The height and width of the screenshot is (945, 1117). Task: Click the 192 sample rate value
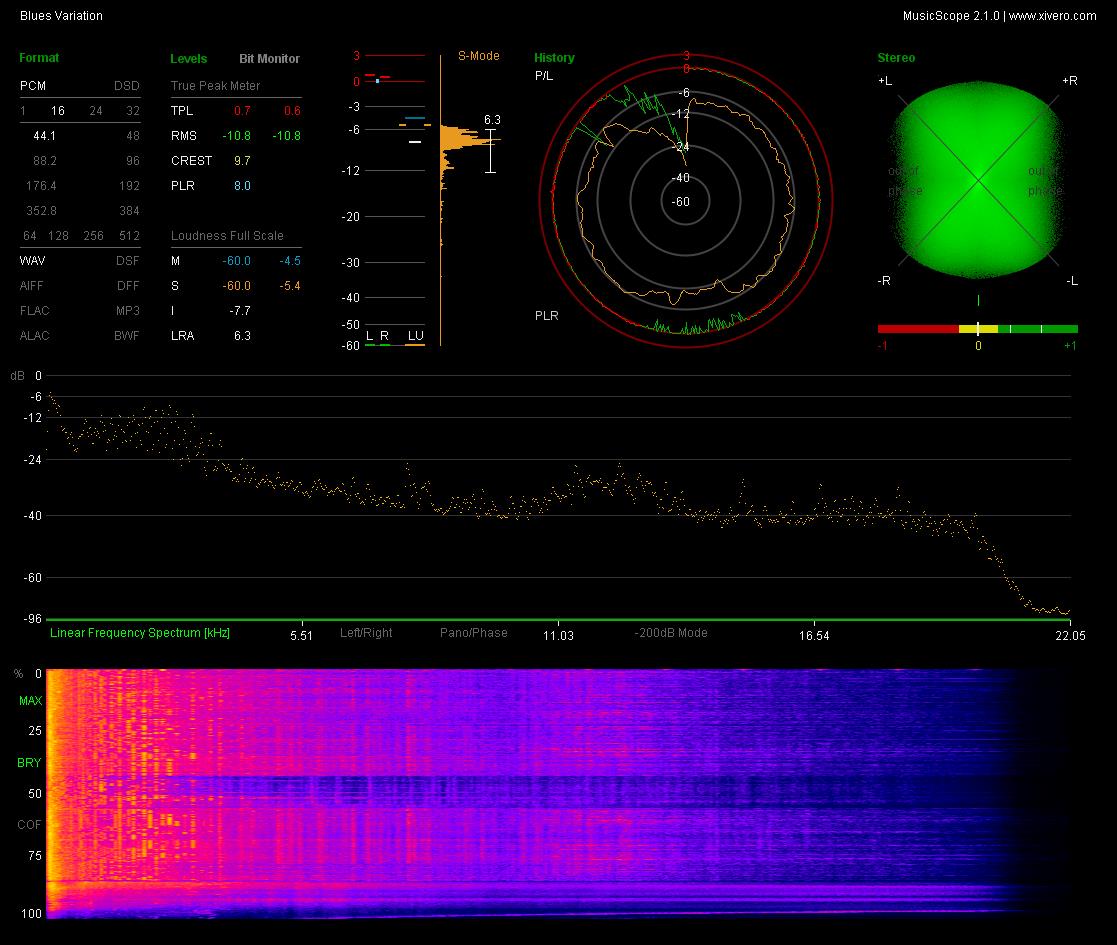(x=129, y=186)
